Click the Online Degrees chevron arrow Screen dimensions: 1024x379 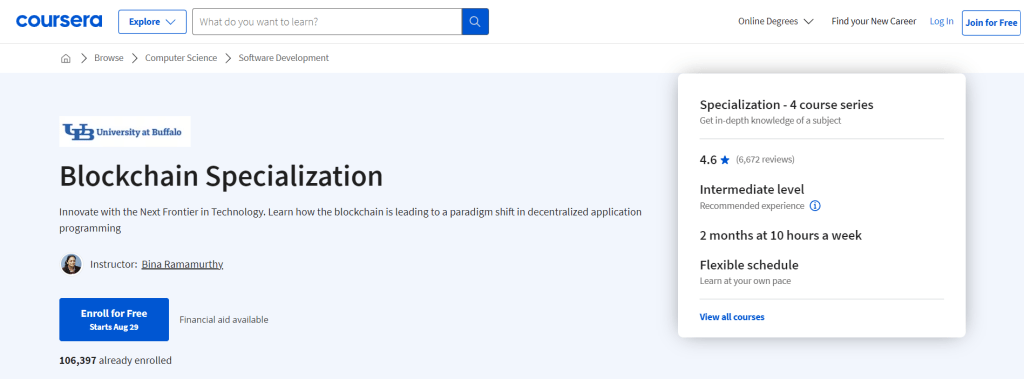[808, 22]
